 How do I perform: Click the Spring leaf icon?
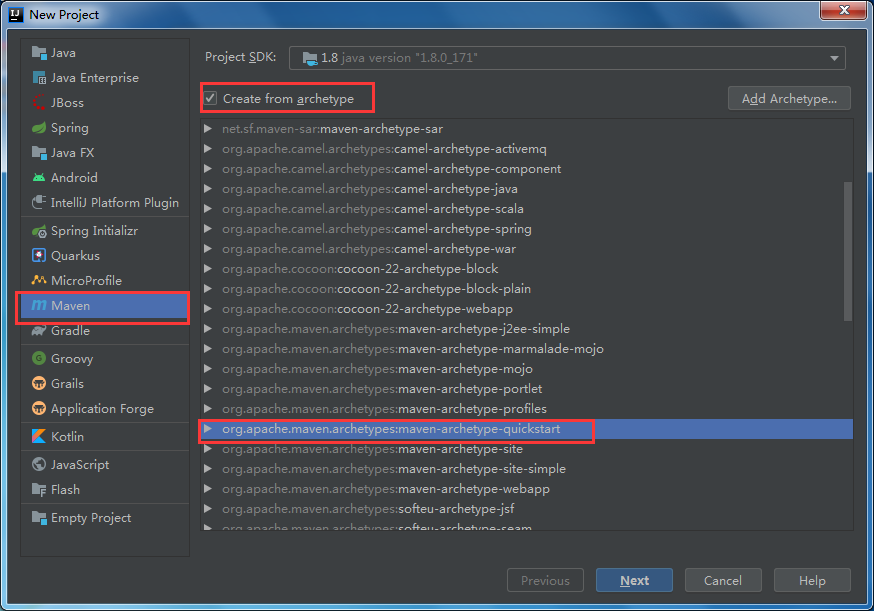tap(39, 128)
